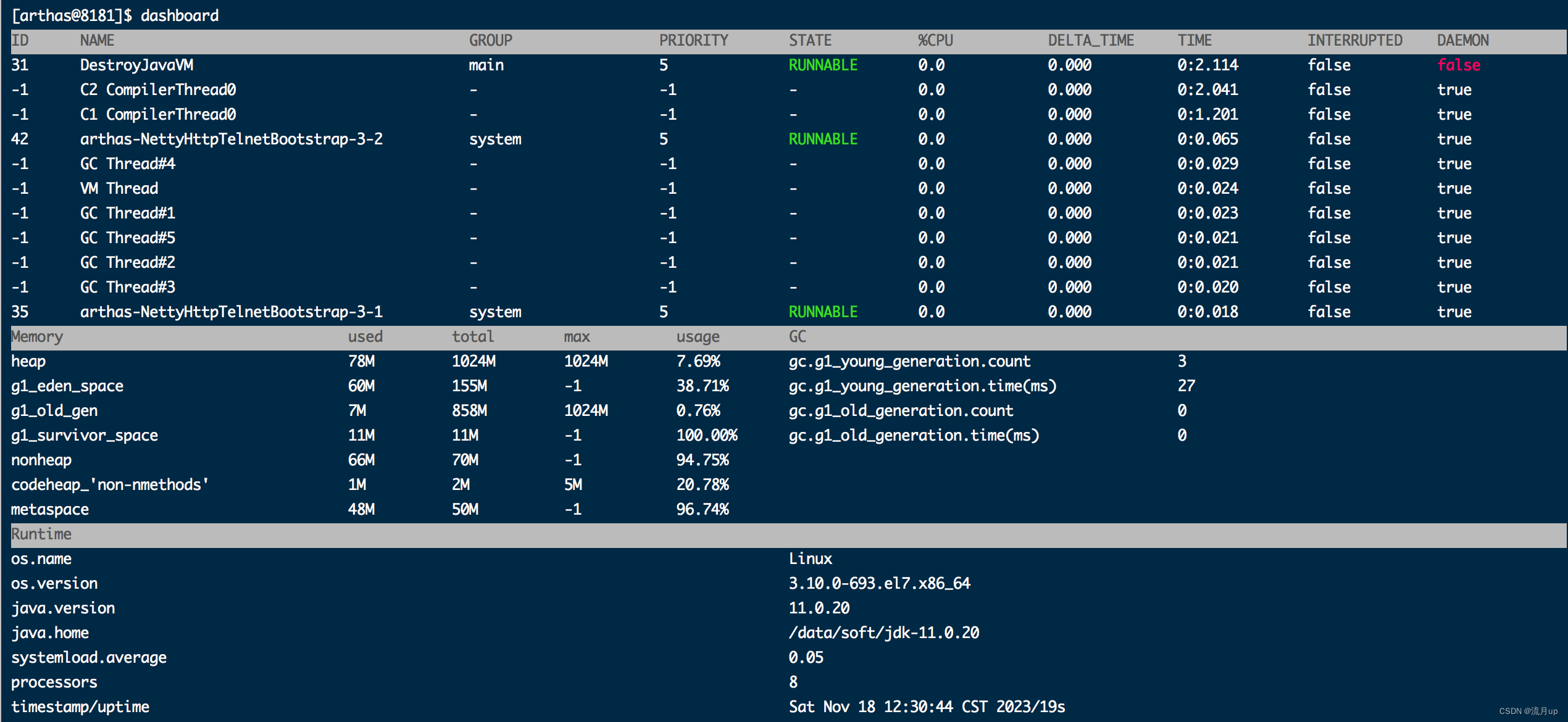The width and height of the screenshot is (1568, 722).
Task: Click metaspace usage value 96.74%
Action: pyautogui.click(x=703, y=509)
